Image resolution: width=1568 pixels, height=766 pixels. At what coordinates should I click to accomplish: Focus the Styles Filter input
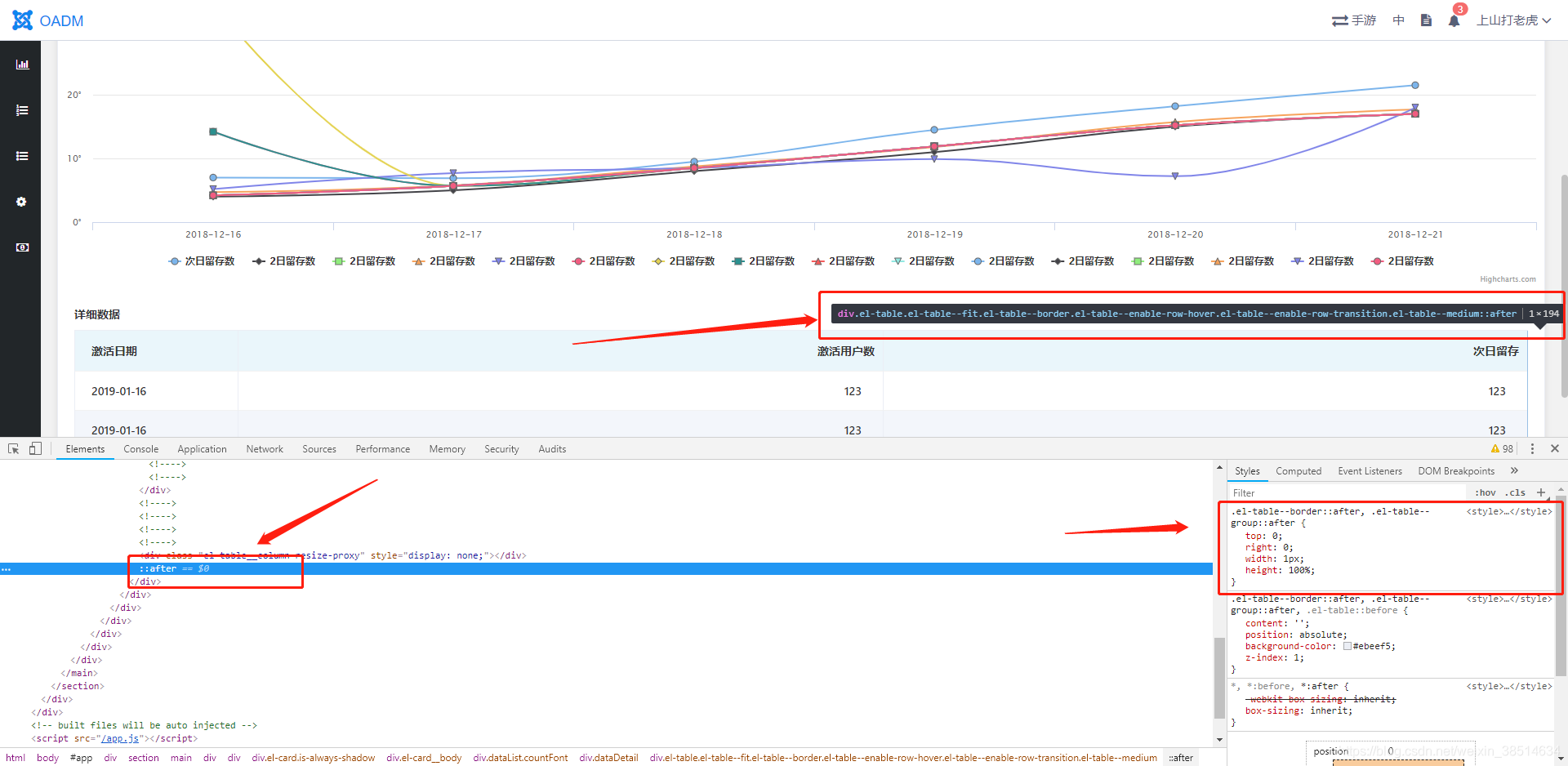(1347, 493)
